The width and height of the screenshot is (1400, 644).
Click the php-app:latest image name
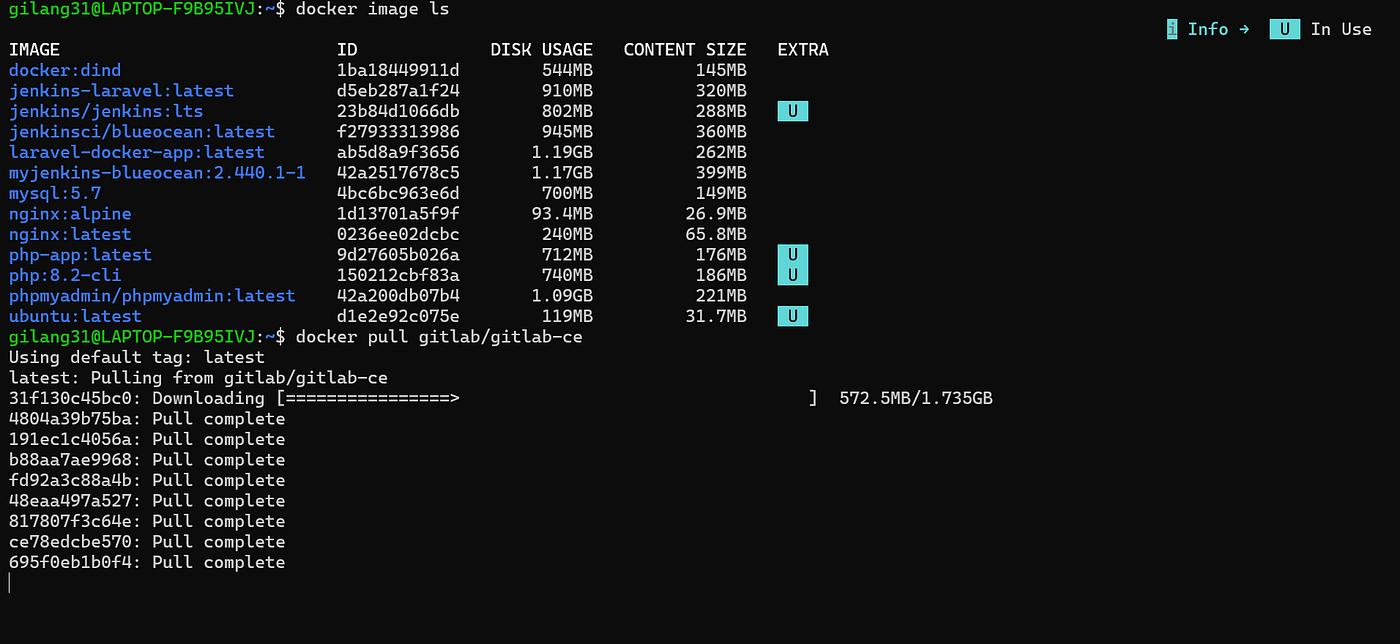click(x=80, y=255)
